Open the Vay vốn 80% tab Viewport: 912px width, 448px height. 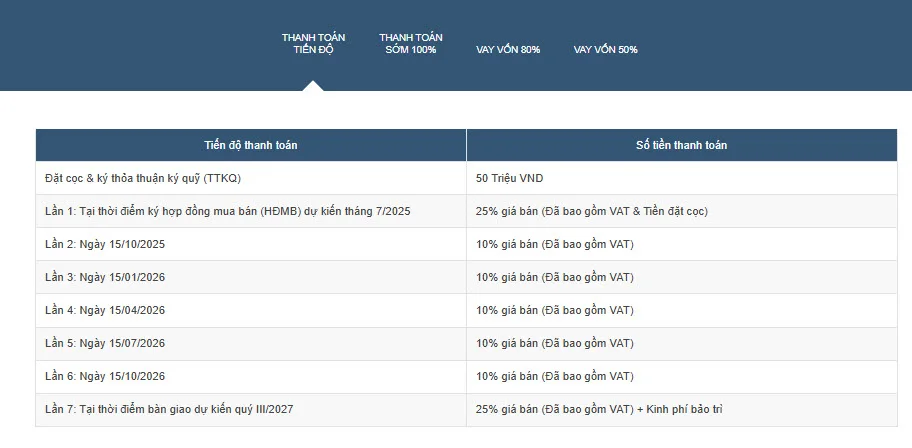[x=507, y=49]
